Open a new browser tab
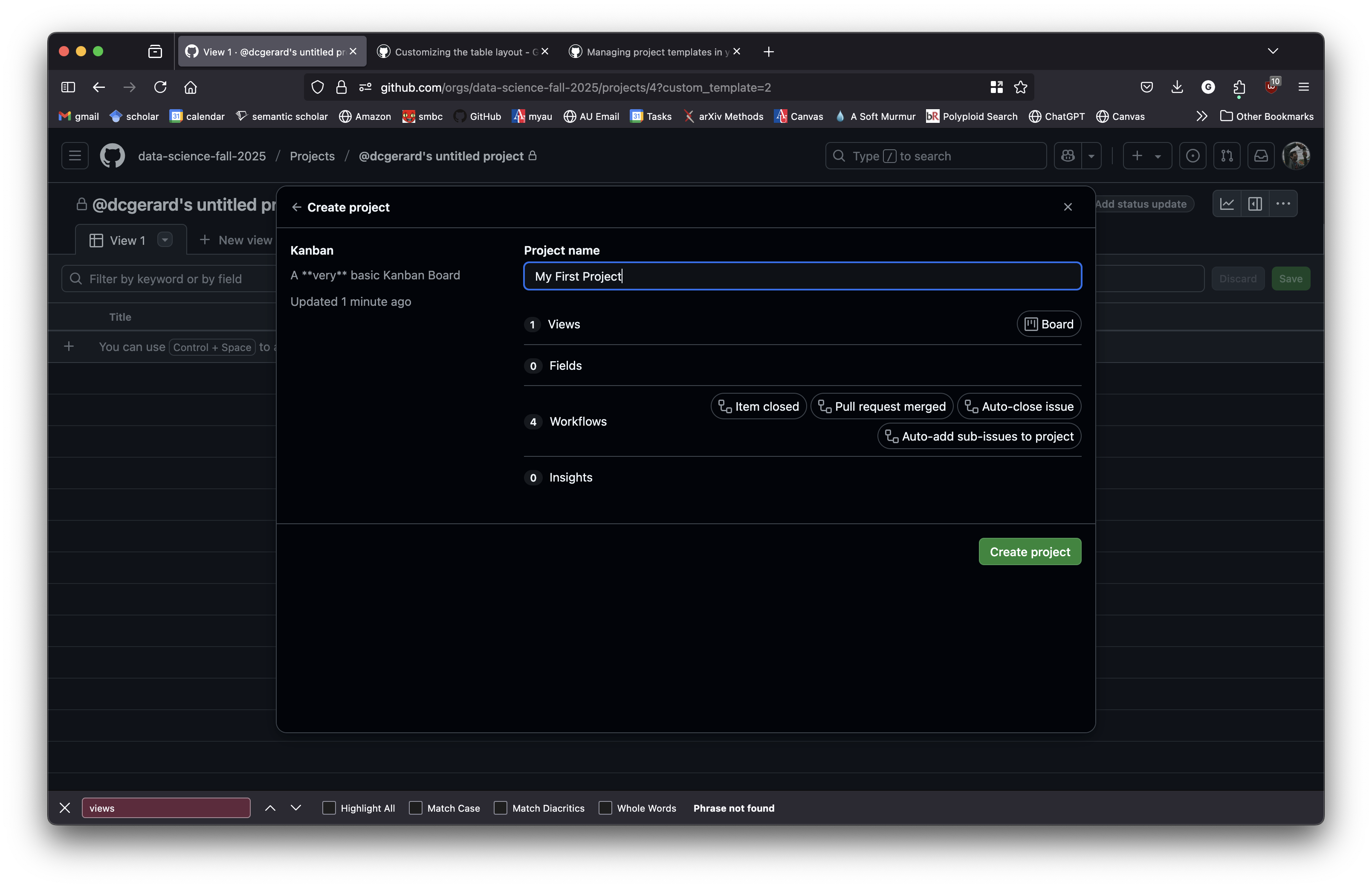Image resolution: width=1372 pixels, height=888 pixels. click(768, 52)
